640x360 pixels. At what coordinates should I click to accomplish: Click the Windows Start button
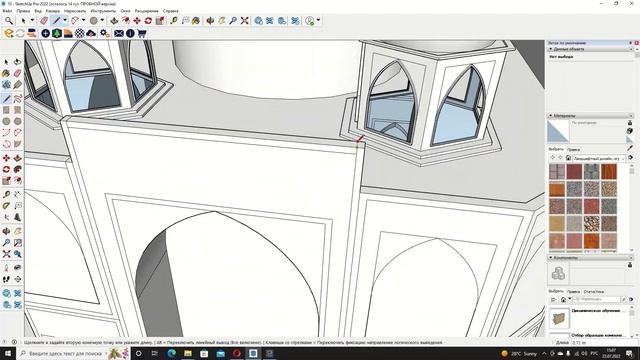tap(7, 353)
